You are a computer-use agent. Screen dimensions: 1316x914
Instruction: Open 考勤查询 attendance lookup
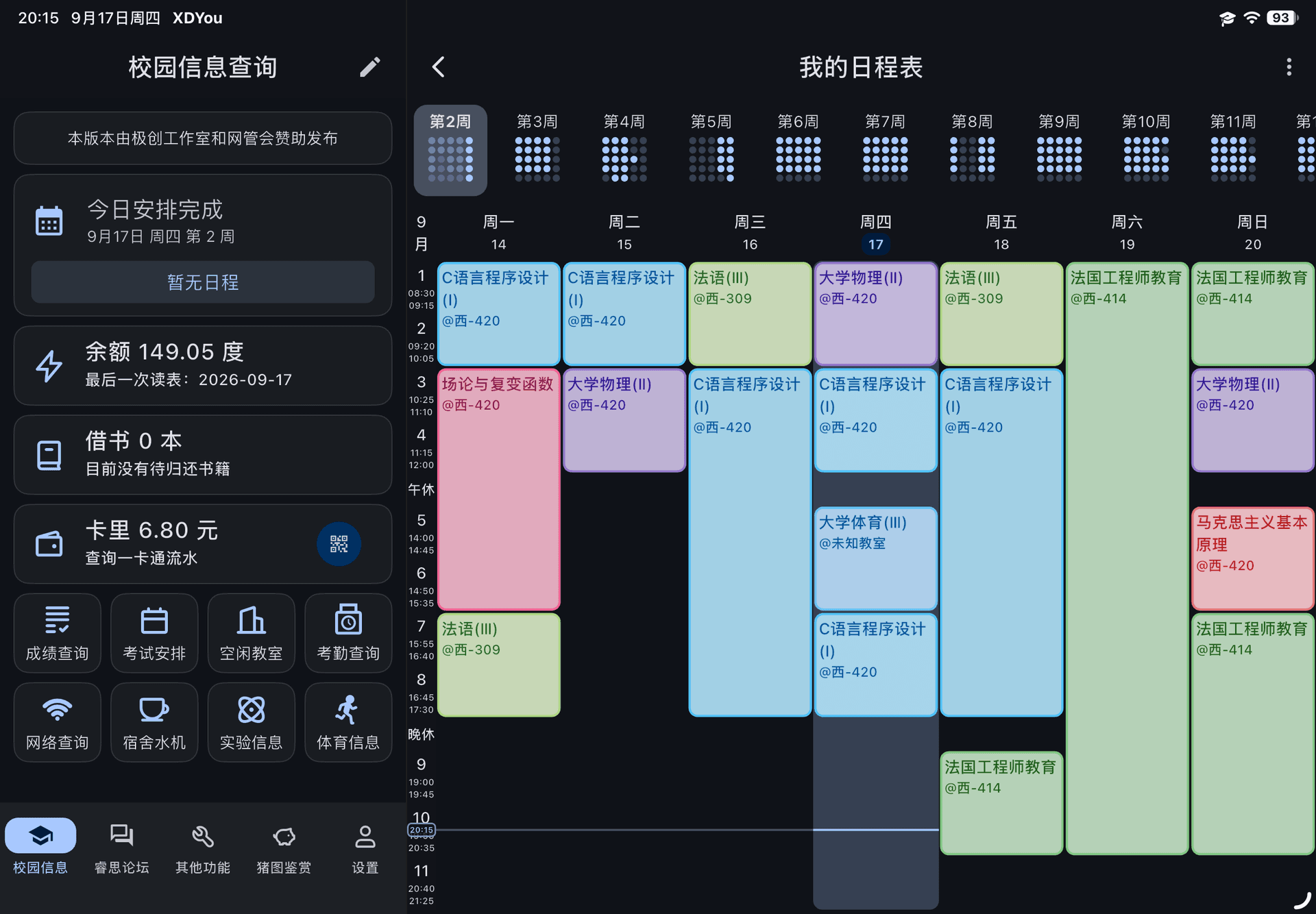point(348,633)
